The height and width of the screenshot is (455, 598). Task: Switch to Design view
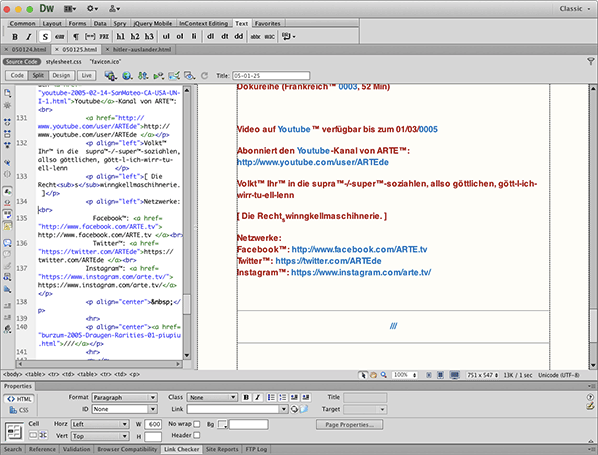[x=61, y=76]
